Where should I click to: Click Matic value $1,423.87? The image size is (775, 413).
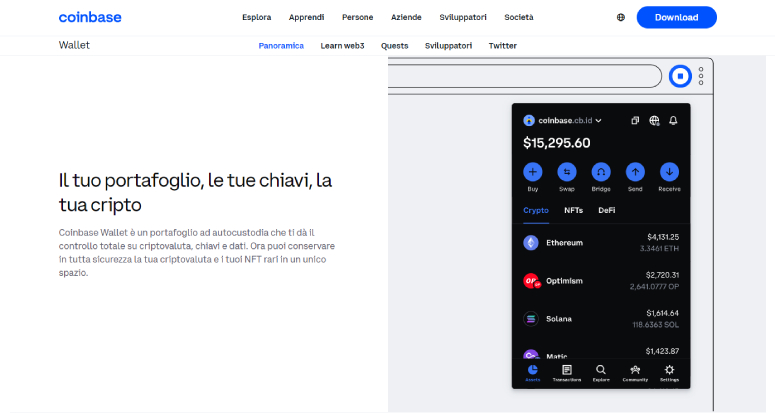pyautogui.click(x=662, y=351)
